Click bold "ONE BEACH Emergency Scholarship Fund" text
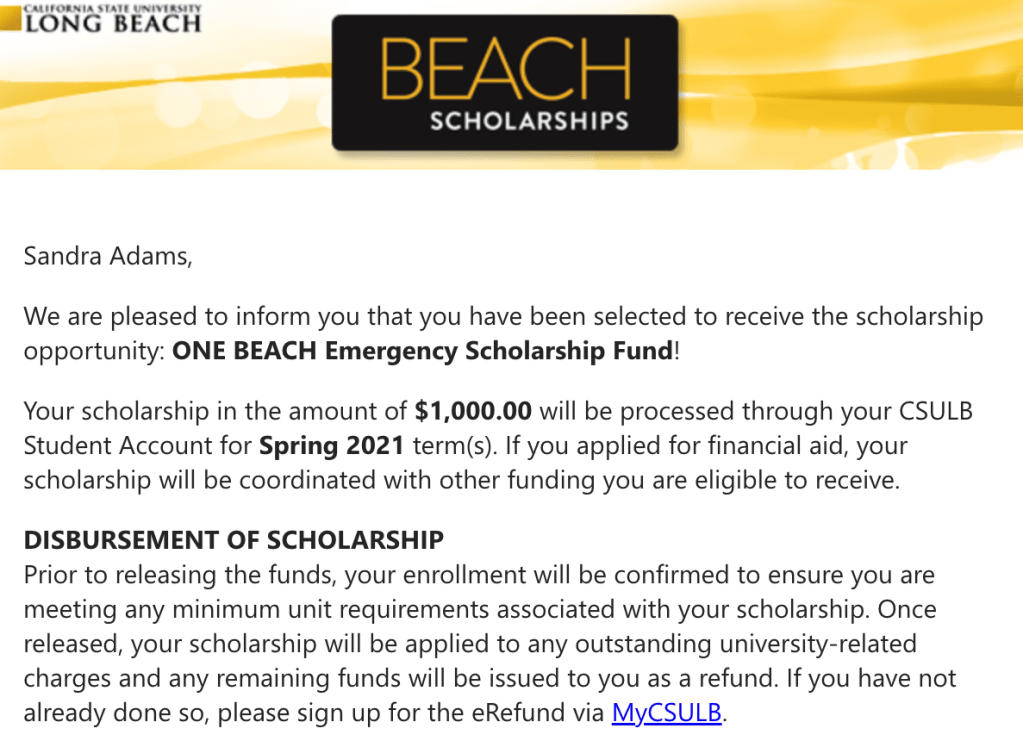The height and width of the screenshot is (747, 1023). 422,351
